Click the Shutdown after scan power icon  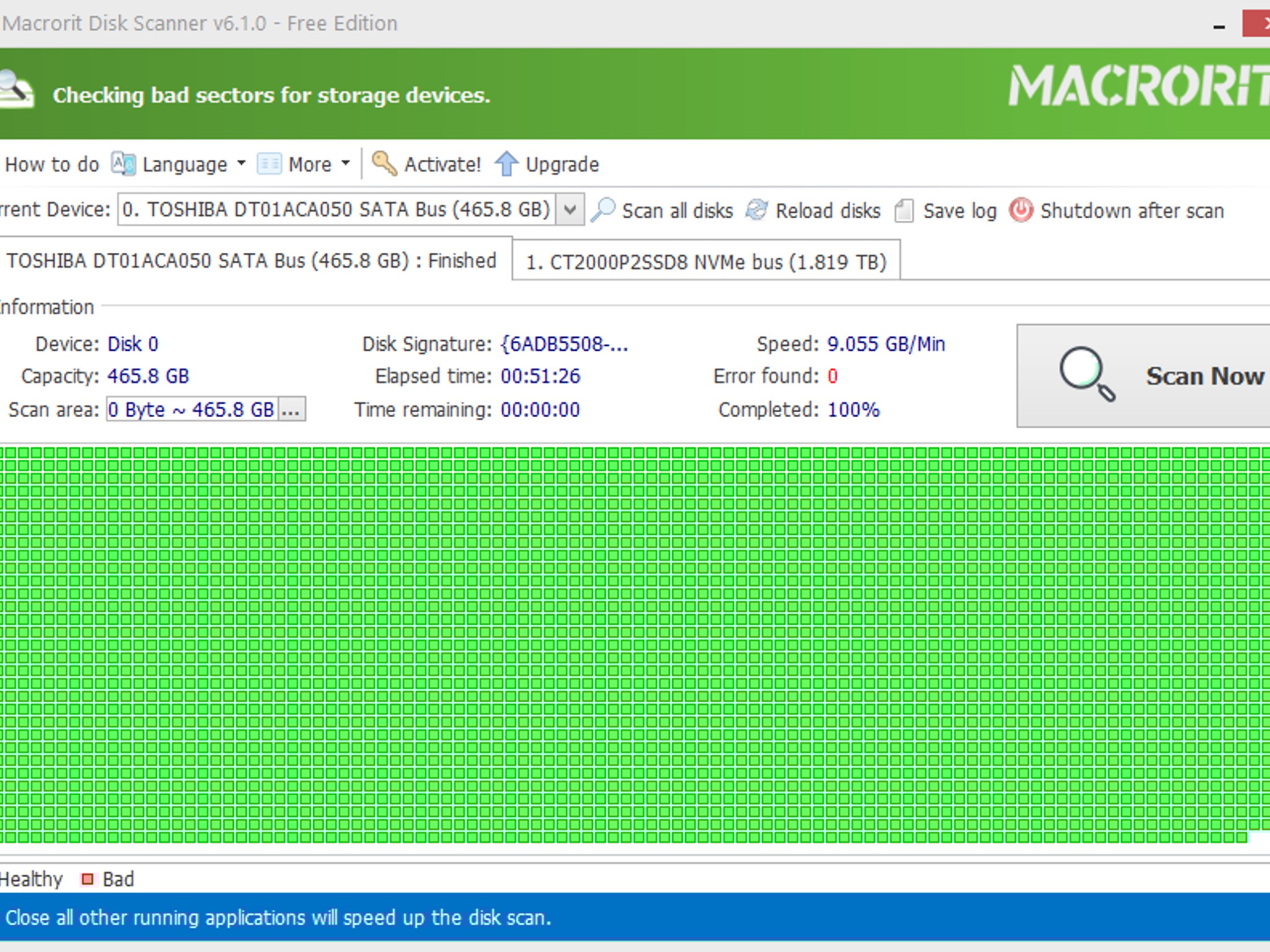tap(1021, 210)
